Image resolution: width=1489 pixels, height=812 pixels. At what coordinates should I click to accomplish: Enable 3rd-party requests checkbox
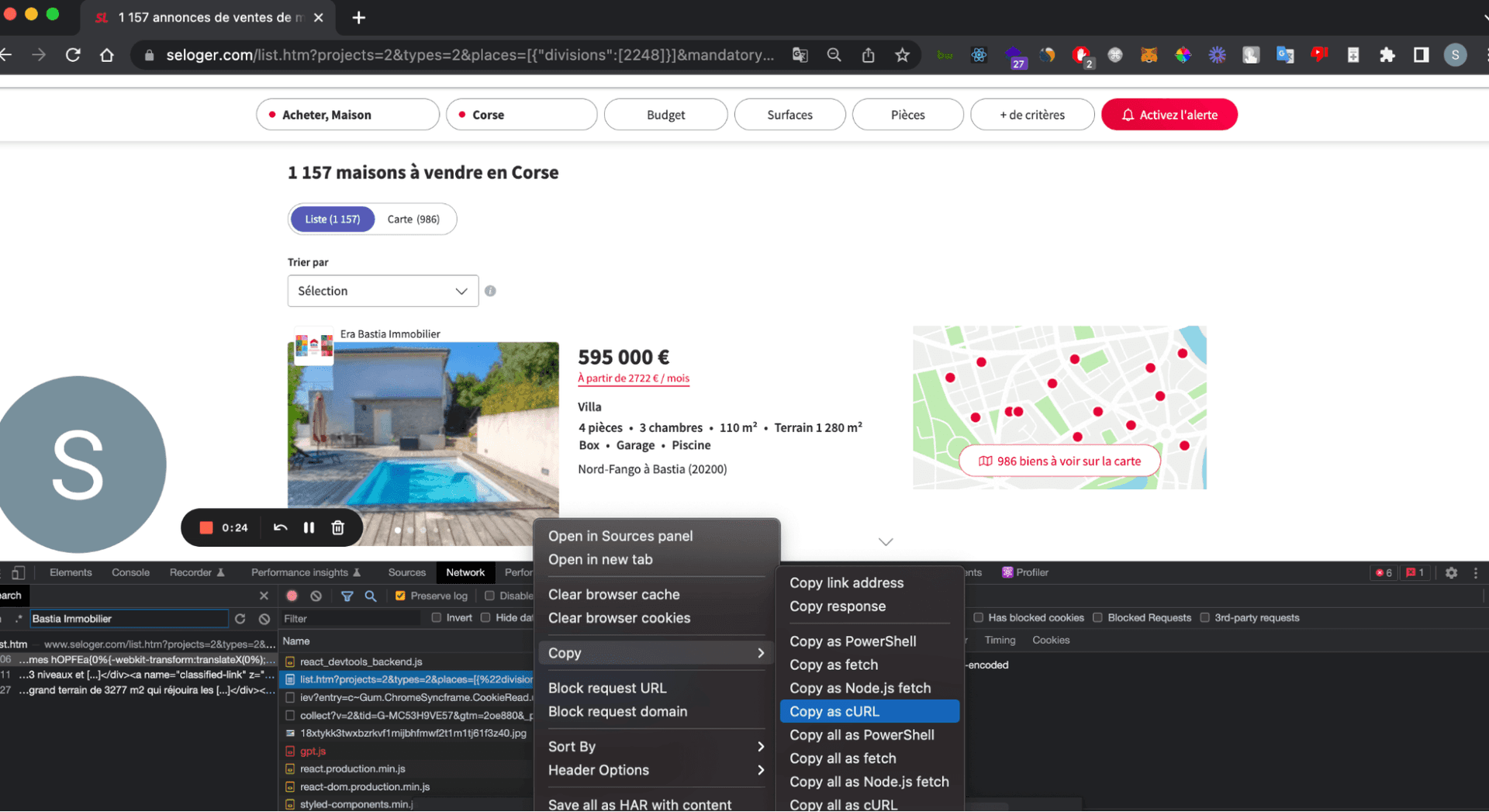click(x=1204, y=618)
